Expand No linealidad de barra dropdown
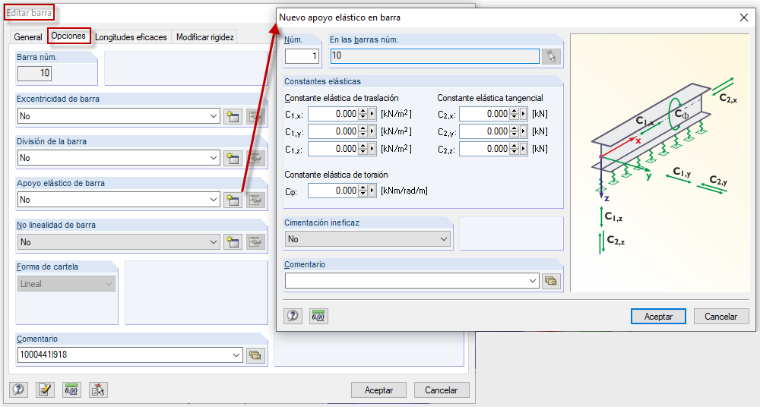760x407 pixels. click(x=214, y=242)
